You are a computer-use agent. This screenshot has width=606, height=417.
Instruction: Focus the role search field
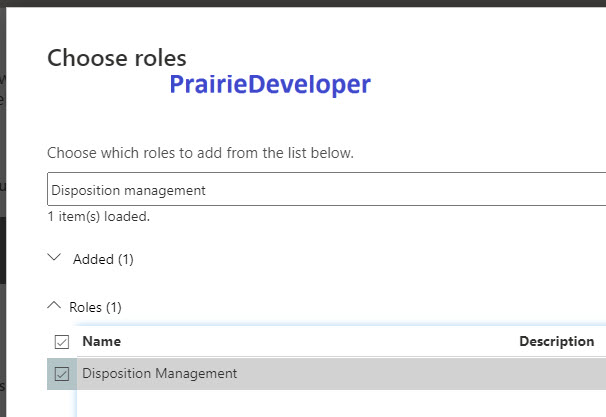327,189
